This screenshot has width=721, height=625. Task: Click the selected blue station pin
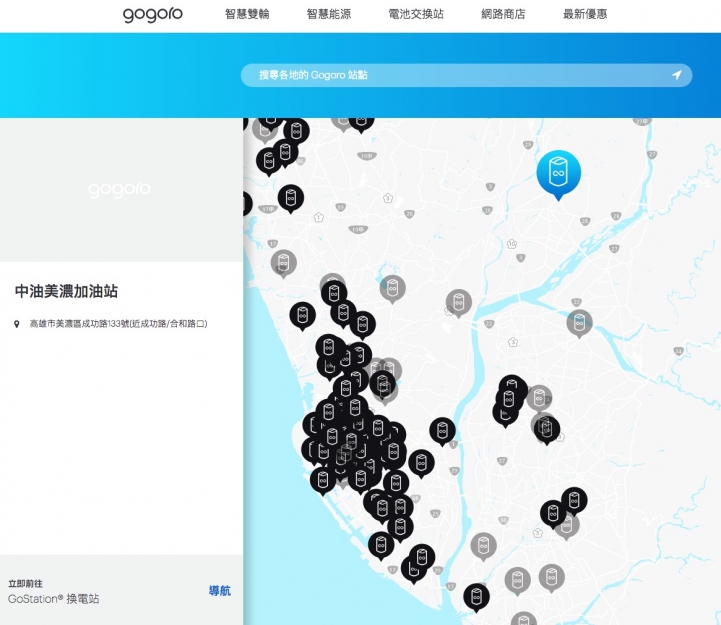(x=558, y=175)
